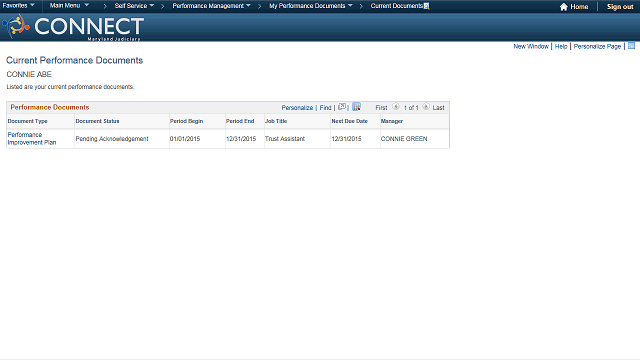The height and width of the screenshot is (360, 640).
Task: Sort by Document Status column header
Action: pyautogui.click(x=97, y=121)
